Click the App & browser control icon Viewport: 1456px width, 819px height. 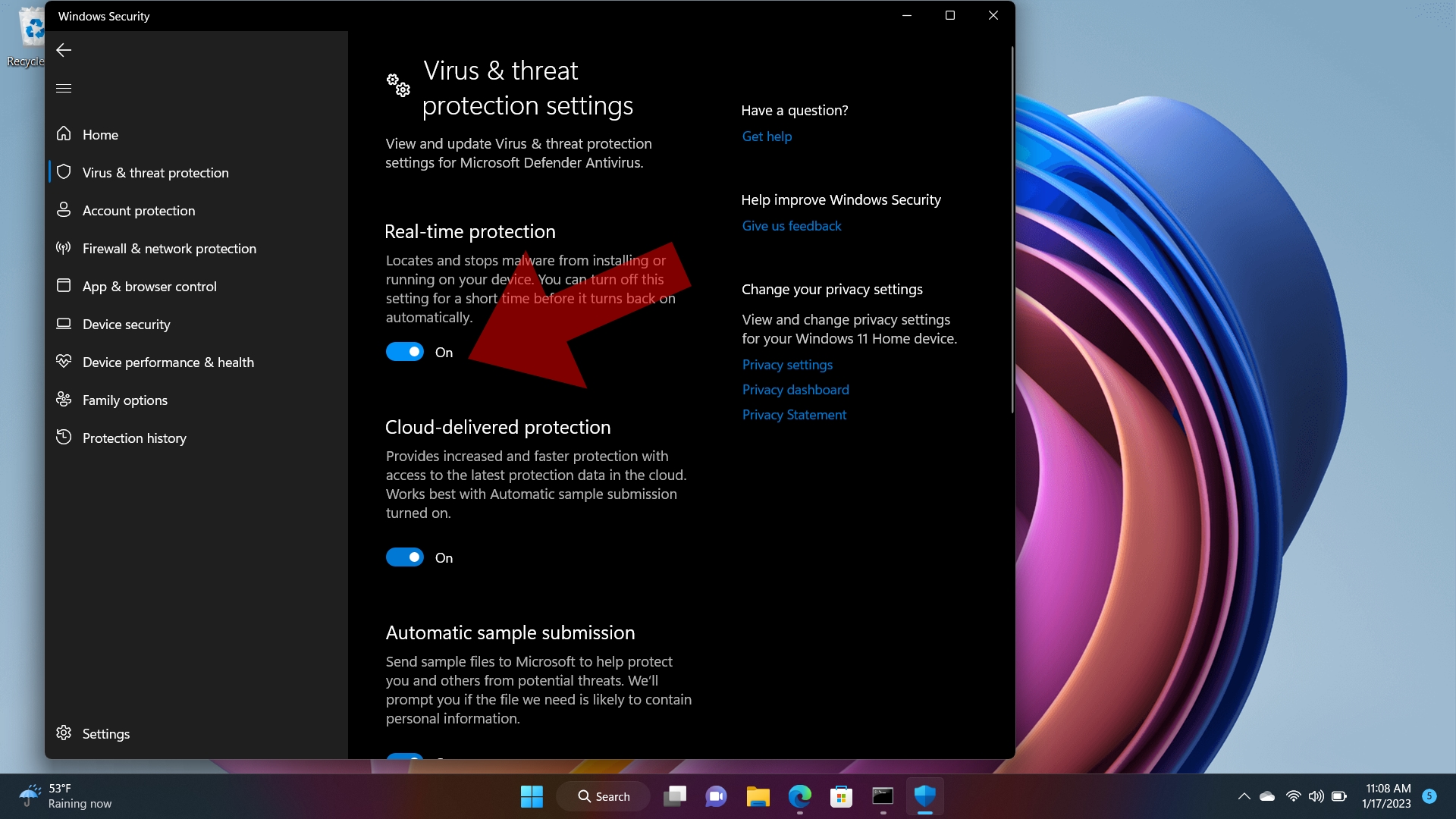(x=64, y=285)
